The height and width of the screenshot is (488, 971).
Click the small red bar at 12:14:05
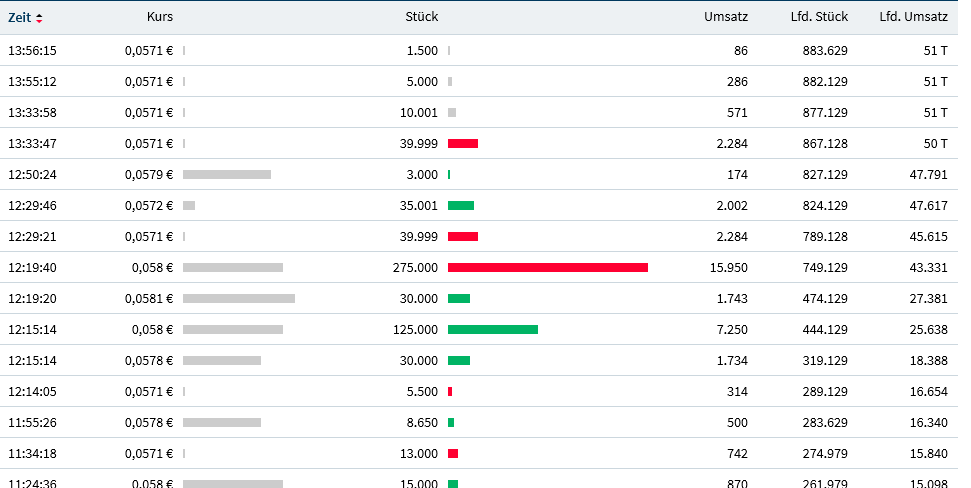pos(450,391)
